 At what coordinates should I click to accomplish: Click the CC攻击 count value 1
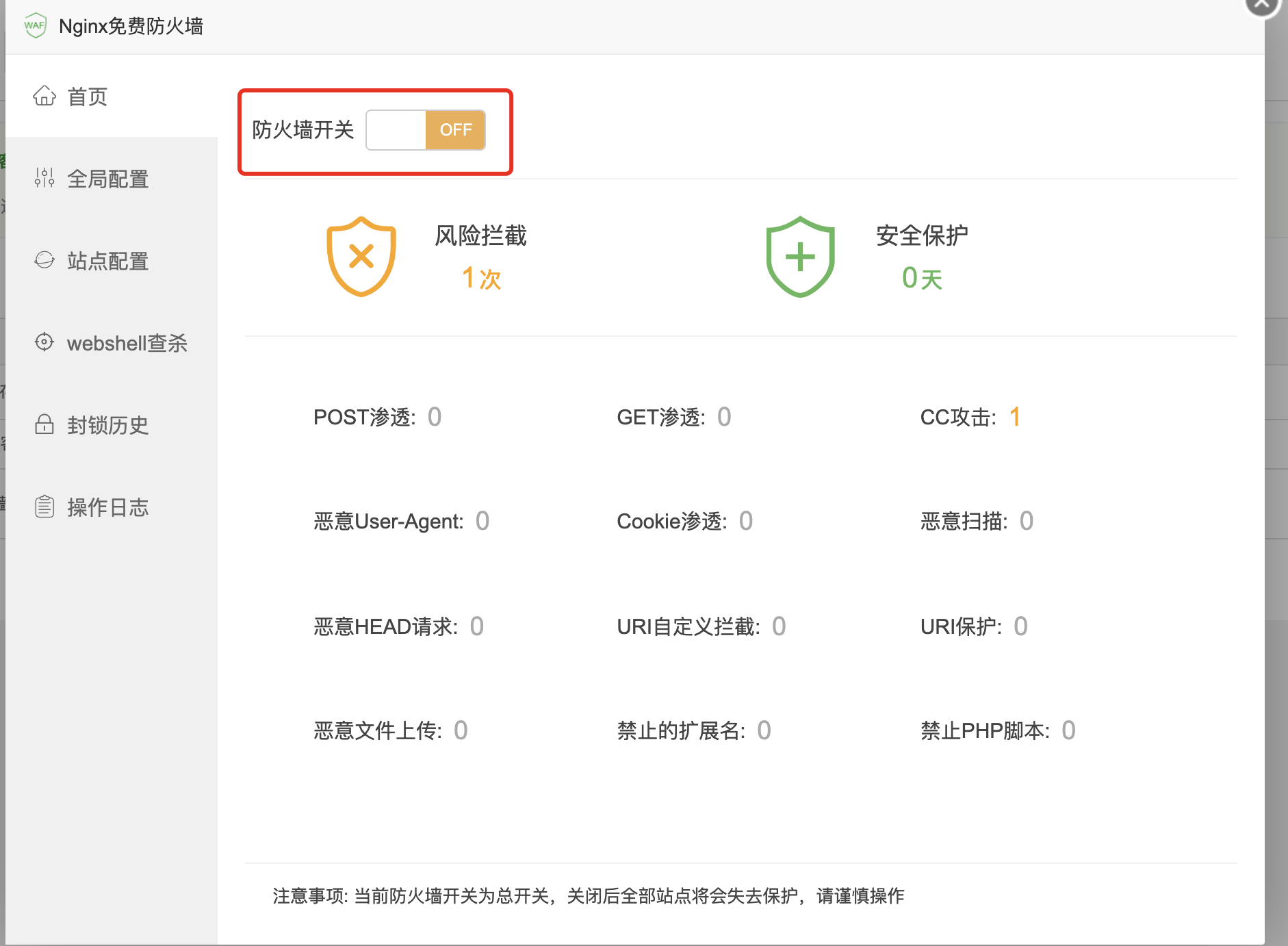point(1016,417)
